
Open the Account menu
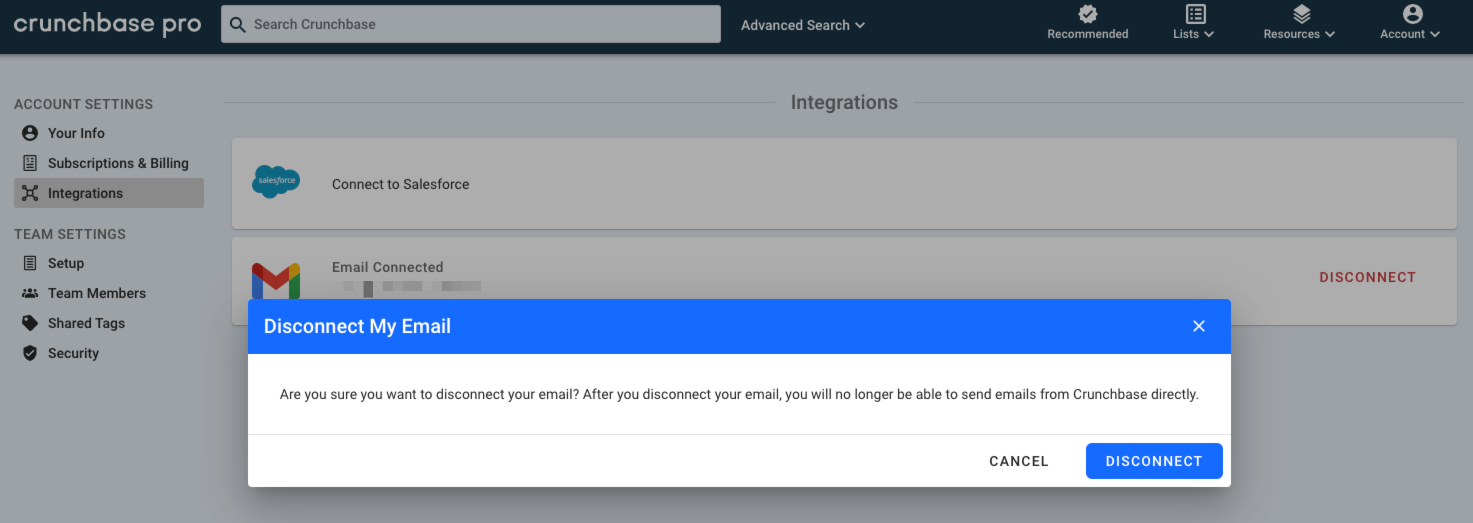(x=1410, y=22)
